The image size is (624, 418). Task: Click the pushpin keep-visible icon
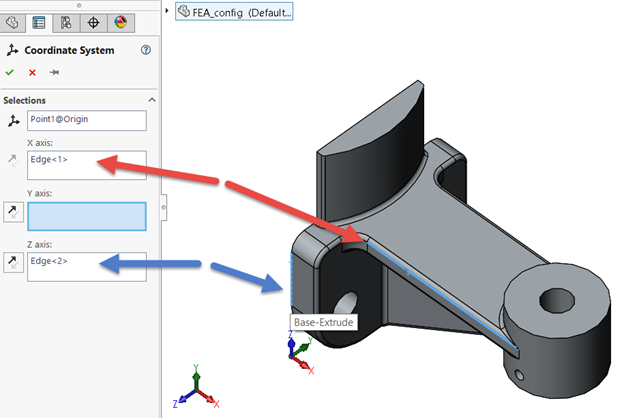tap(54, 73)
